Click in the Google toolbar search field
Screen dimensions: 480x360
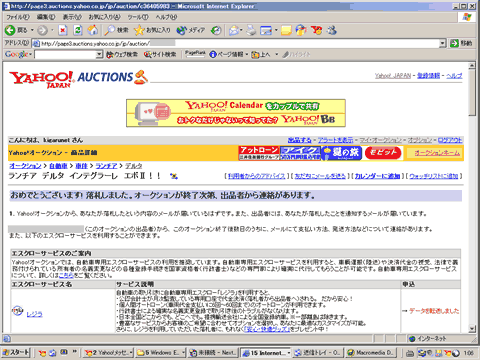[x=65, y=54]
